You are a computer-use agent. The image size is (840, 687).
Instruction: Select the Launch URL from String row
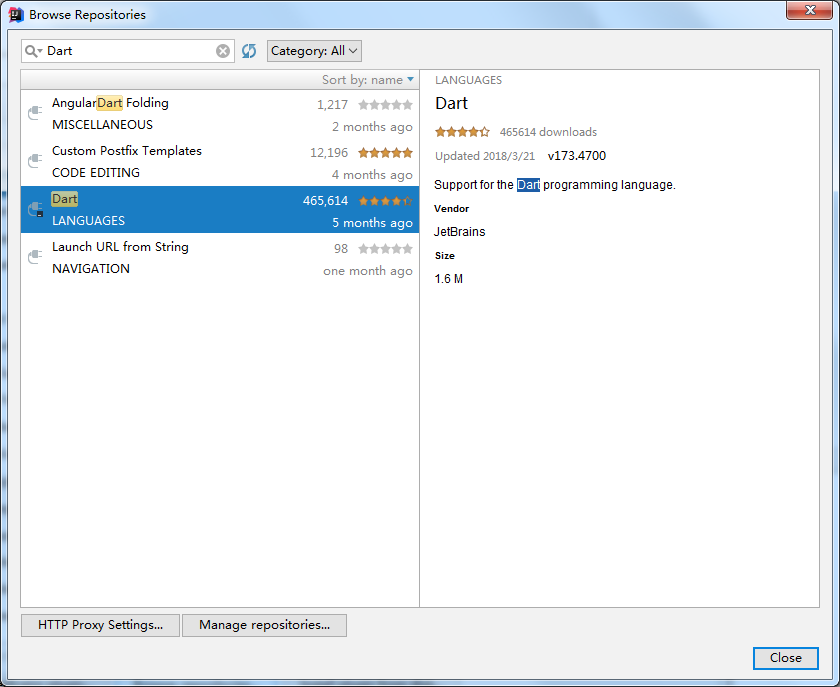click(x=220, y=258)
